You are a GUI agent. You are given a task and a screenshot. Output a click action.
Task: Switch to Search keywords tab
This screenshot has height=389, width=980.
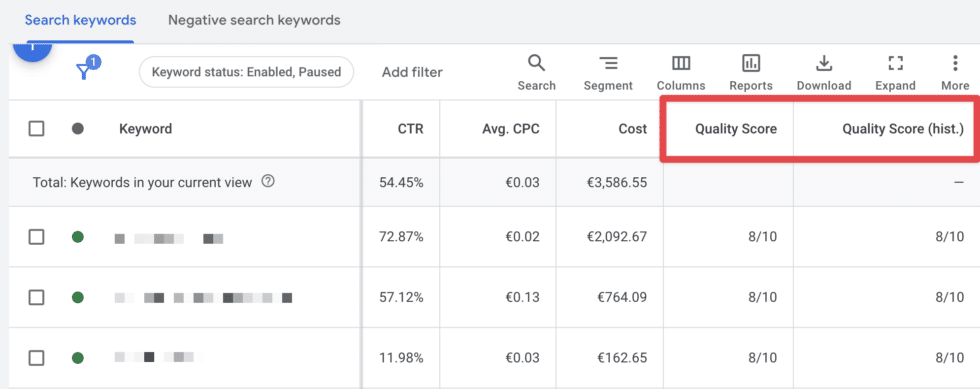click(81, 20)
